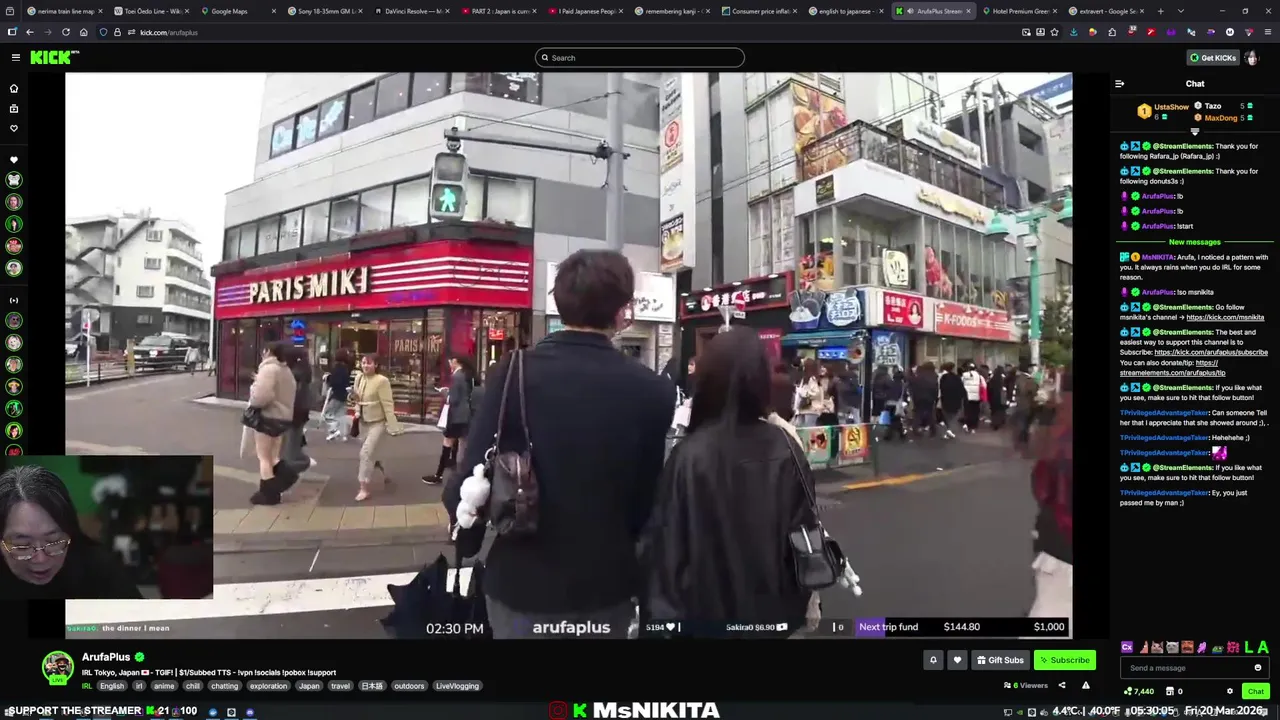1280x720 pixels.
Task: Open UstaShow top gifter entry
Action: coord(1163,111)
